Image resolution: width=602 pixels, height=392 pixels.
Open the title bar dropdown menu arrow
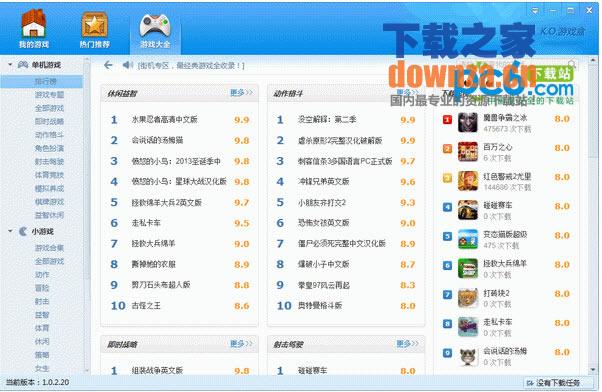point(535,11)
